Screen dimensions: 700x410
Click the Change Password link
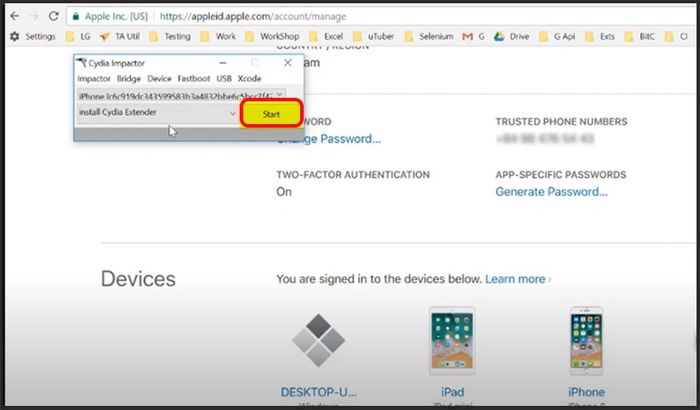pyautogui.click(x=329, y=139)
